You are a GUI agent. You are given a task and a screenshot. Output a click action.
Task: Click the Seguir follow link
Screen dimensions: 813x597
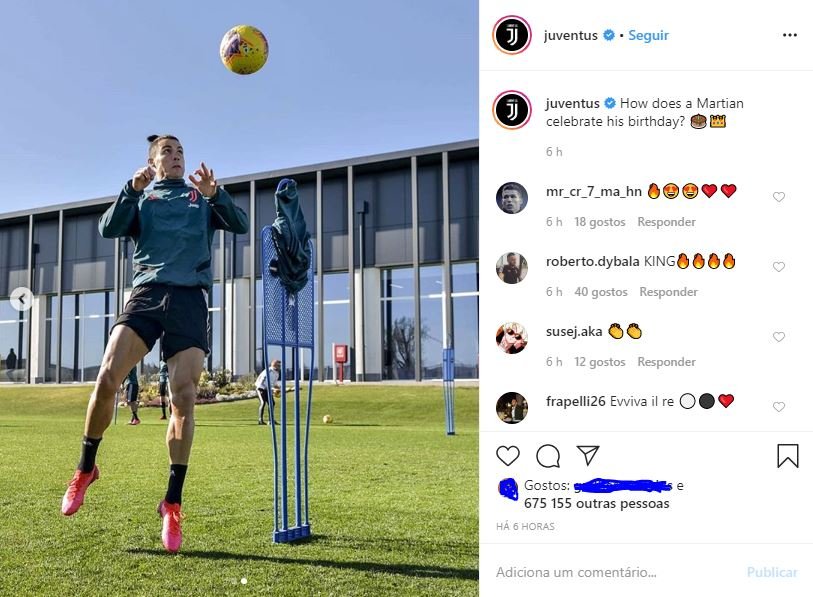(x=648, y=35)
